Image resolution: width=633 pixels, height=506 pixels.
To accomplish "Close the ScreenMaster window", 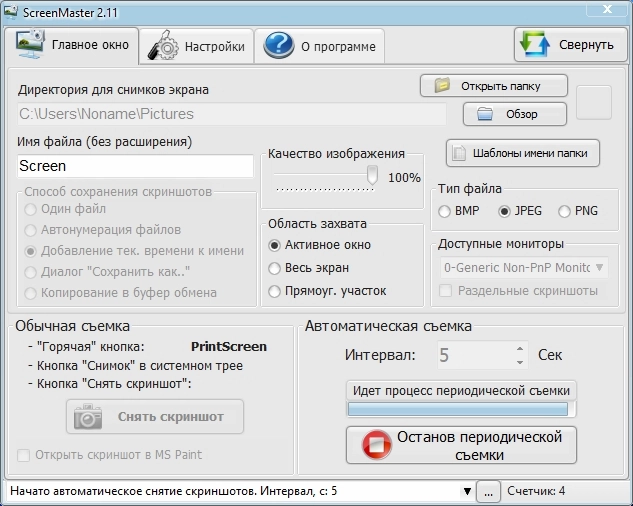I will click(x=608, y=9).
